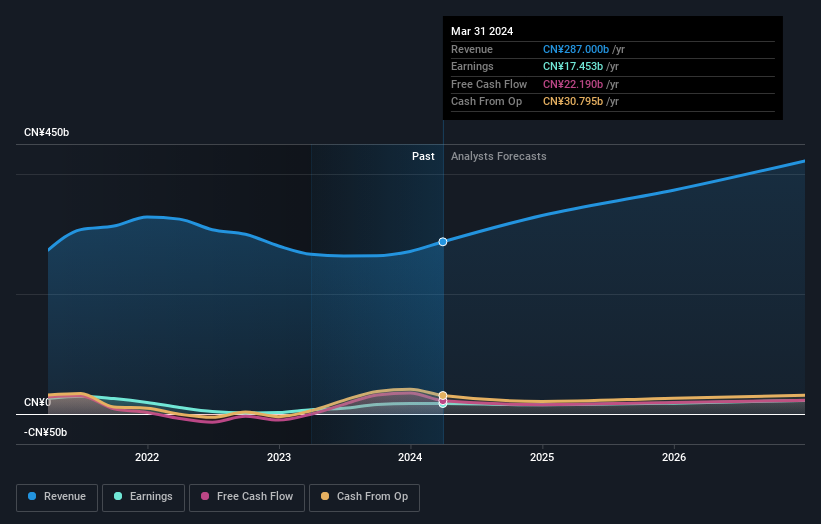This screenshot has height=524, width=821.
Task: Click the Past label on chart
Action: point(423,156)
